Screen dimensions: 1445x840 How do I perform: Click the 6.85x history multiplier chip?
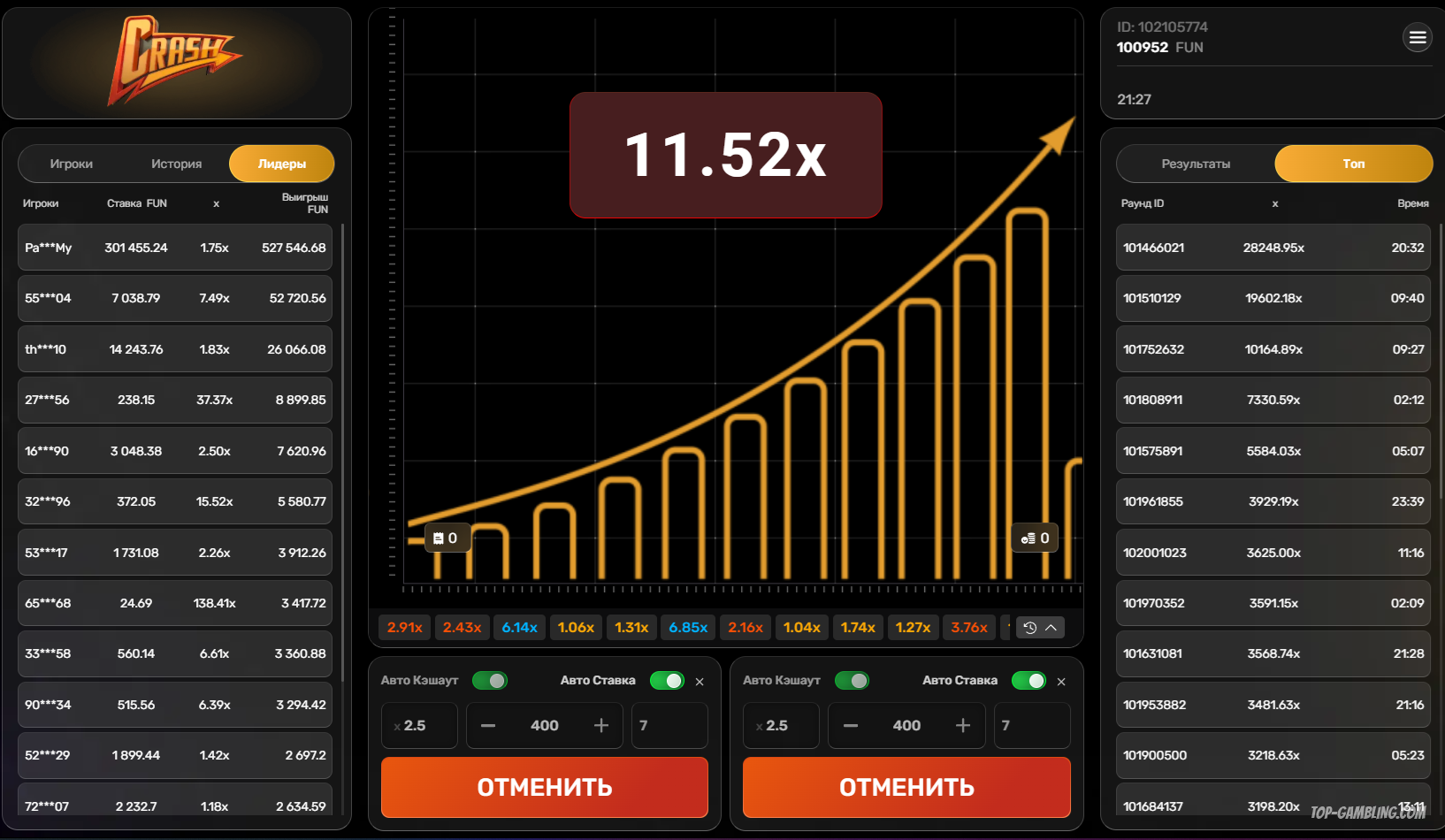[688, 628]
